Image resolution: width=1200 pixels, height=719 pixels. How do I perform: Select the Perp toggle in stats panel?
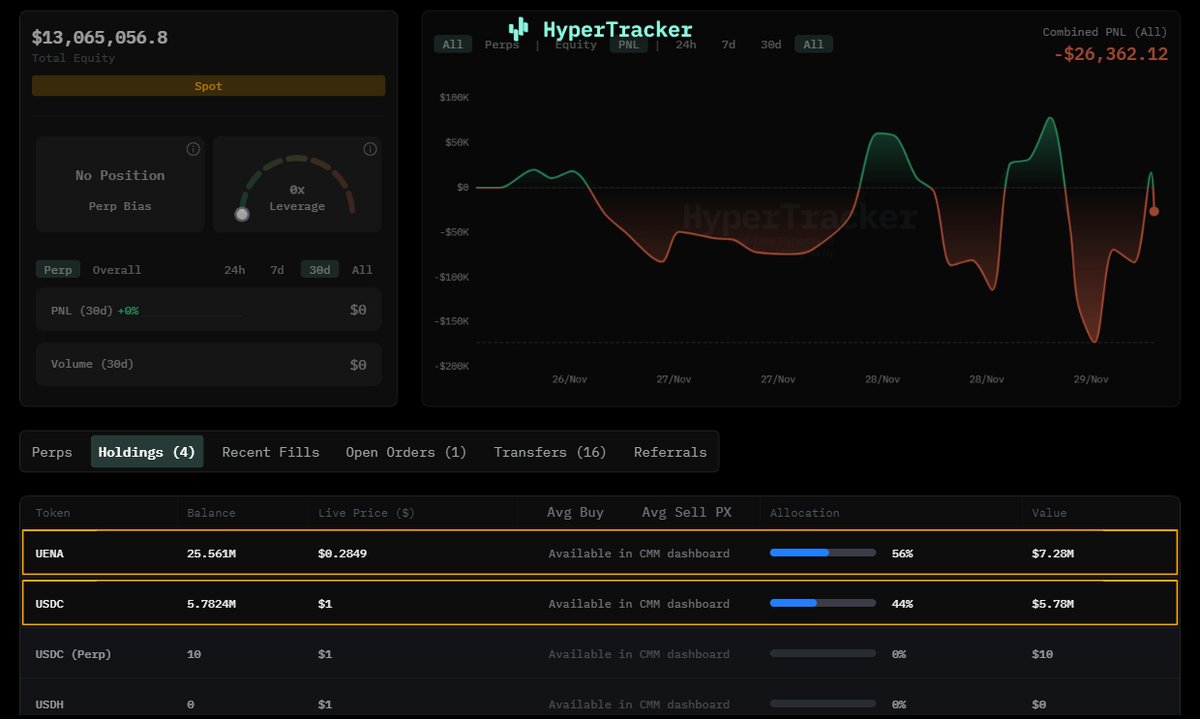[58, 270]
